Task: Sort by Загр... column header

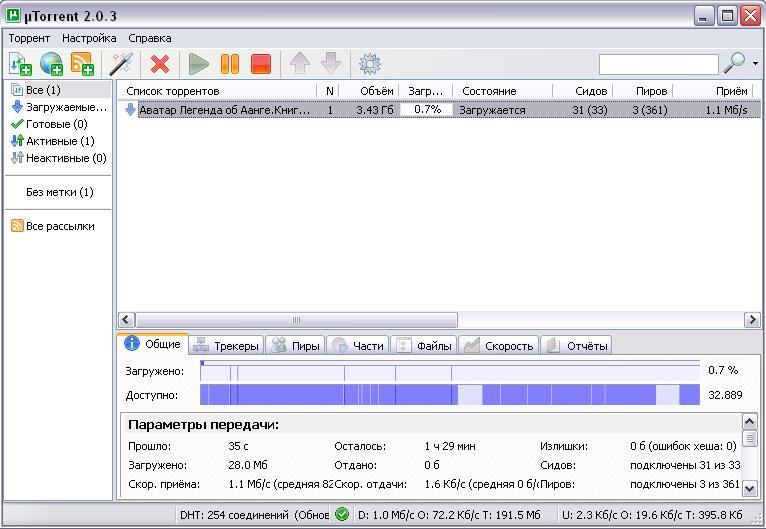Action: tap(426, 91)
